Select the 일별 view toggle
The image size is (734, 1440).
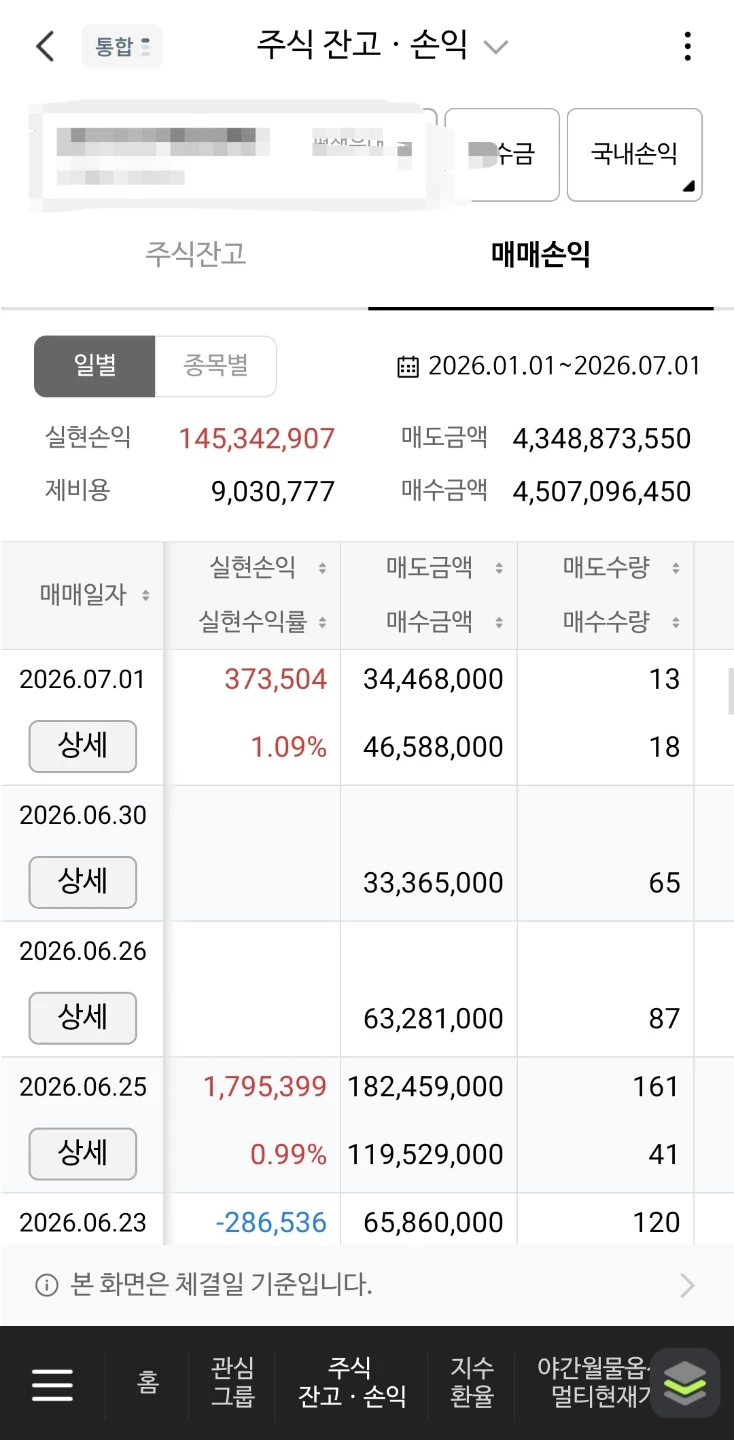pos(95,366)
